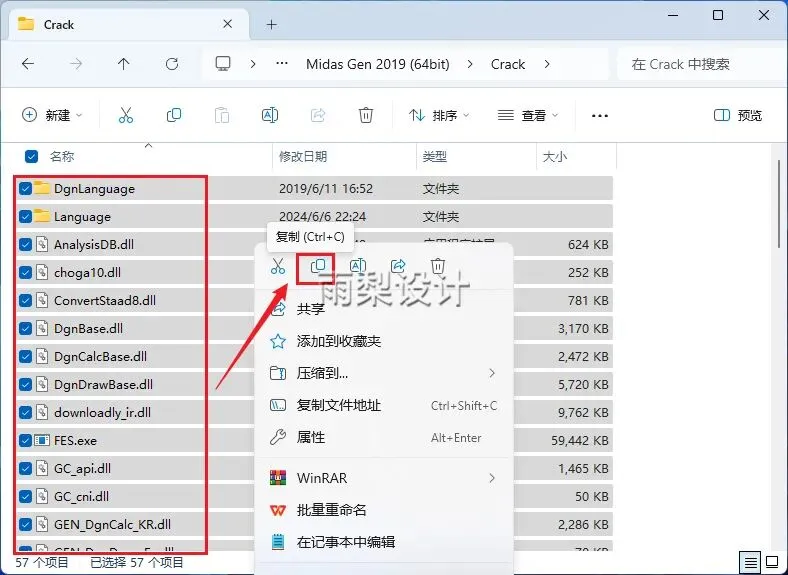The image size is (788, 575).
Task: Click Rename icon in context menu
Action: [x=358, y=265]
